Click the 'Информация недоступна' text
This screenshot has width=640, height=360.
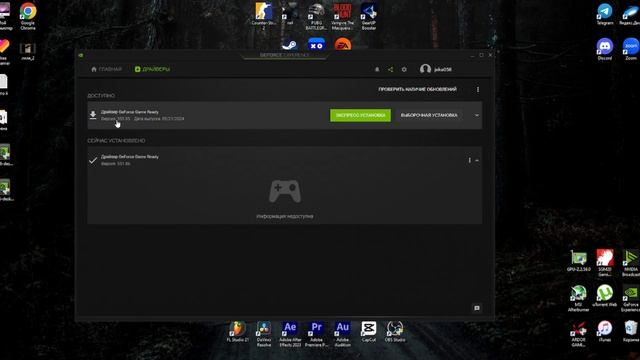[x=285, y=216]
